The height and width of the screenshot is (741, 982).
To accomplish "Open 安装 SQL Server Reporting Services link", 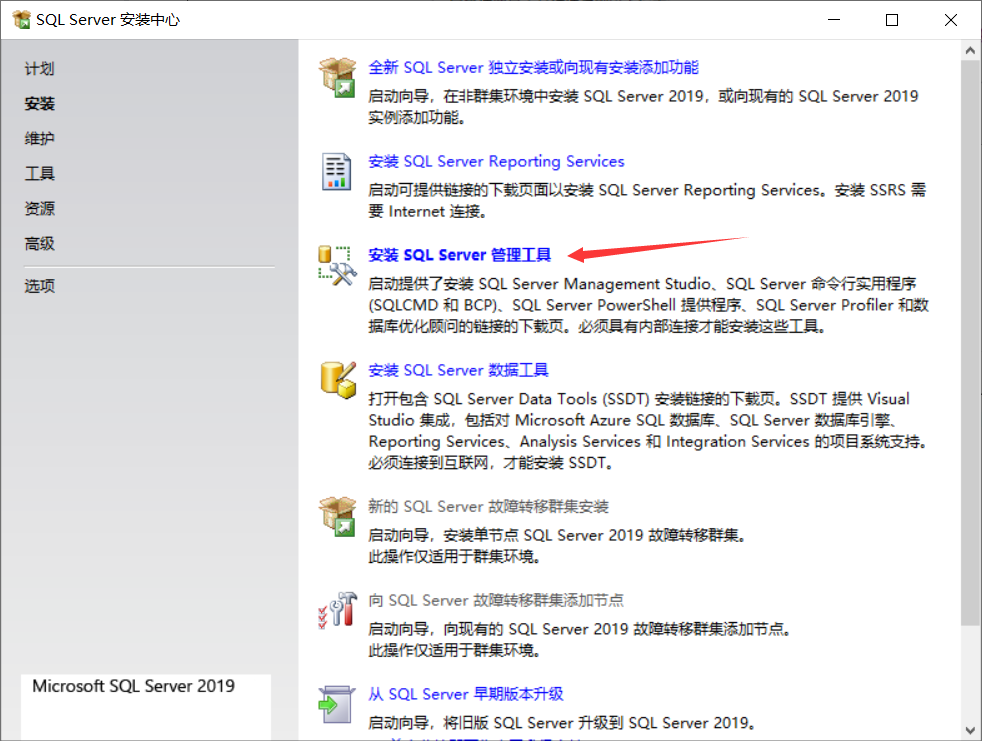I will point(496,162).
